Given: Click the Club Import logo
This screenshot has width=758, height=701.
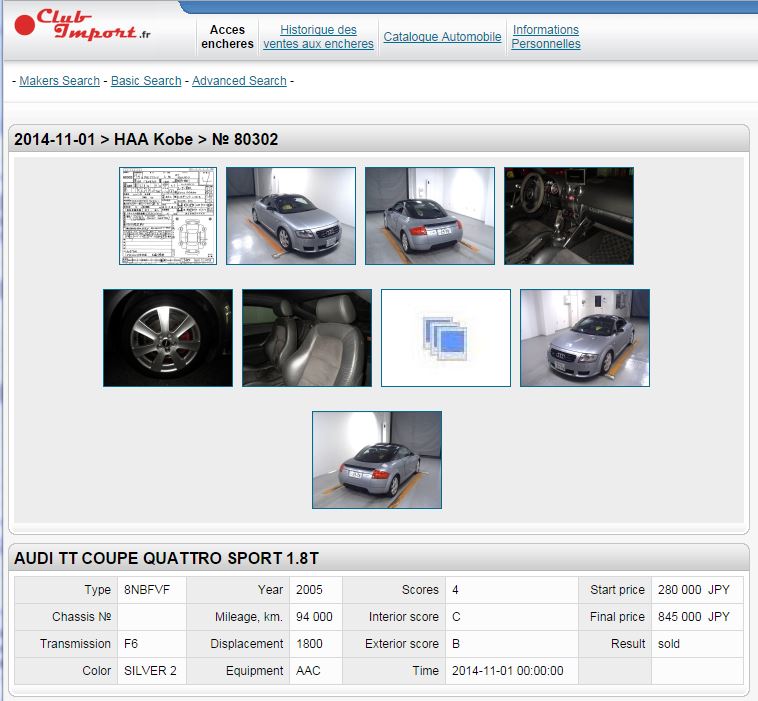Looking at the screenshot, I should [x=82, y=25].
